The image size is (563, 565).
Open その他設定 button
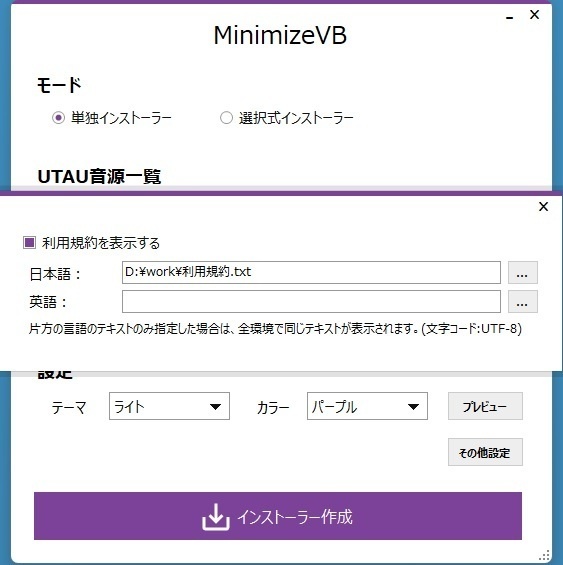click(x=485, y=452)
